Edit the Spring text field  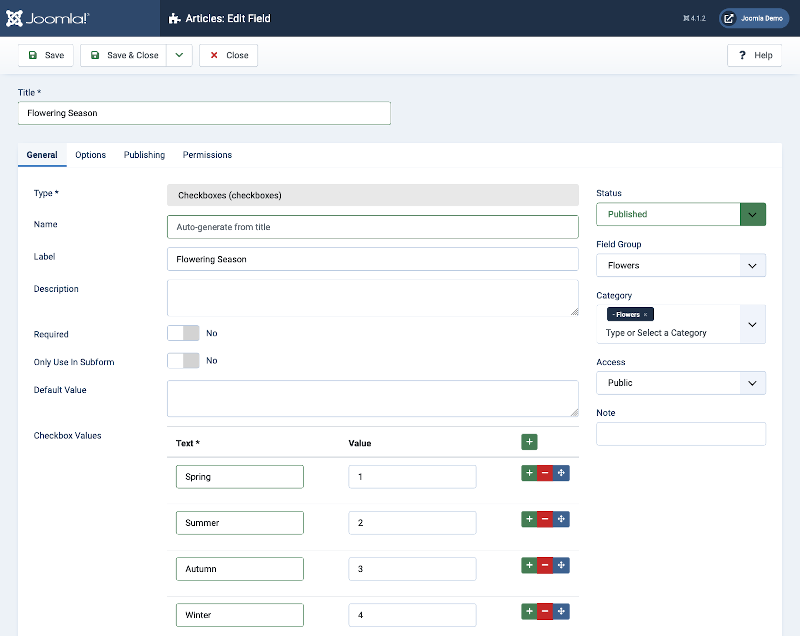pos(240,477)
